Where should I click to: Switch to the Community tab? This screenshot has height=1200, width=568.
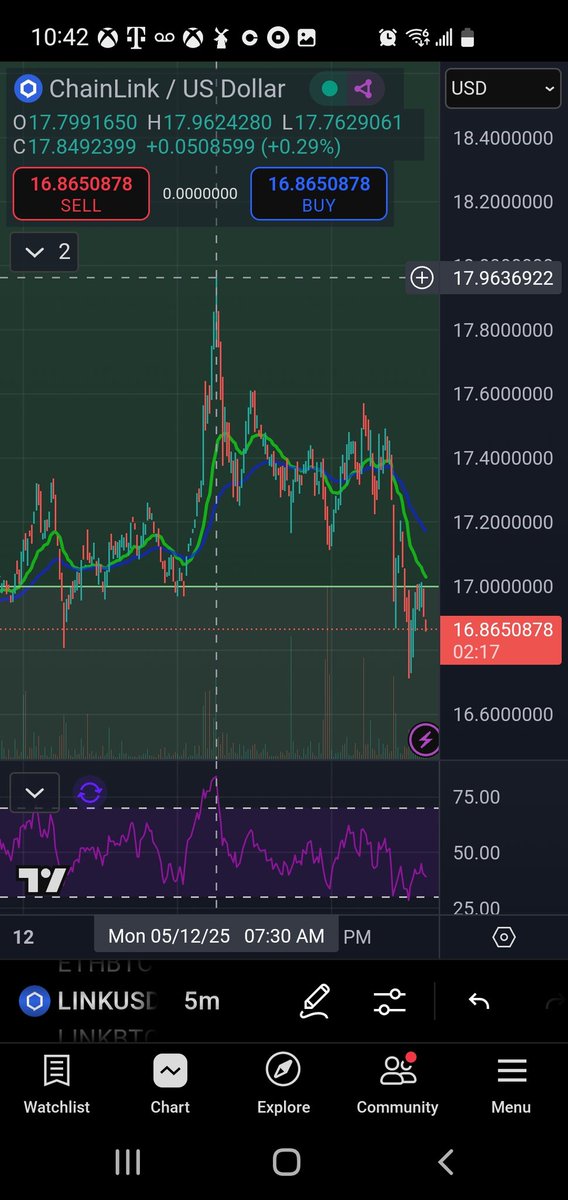[397, 1084]
